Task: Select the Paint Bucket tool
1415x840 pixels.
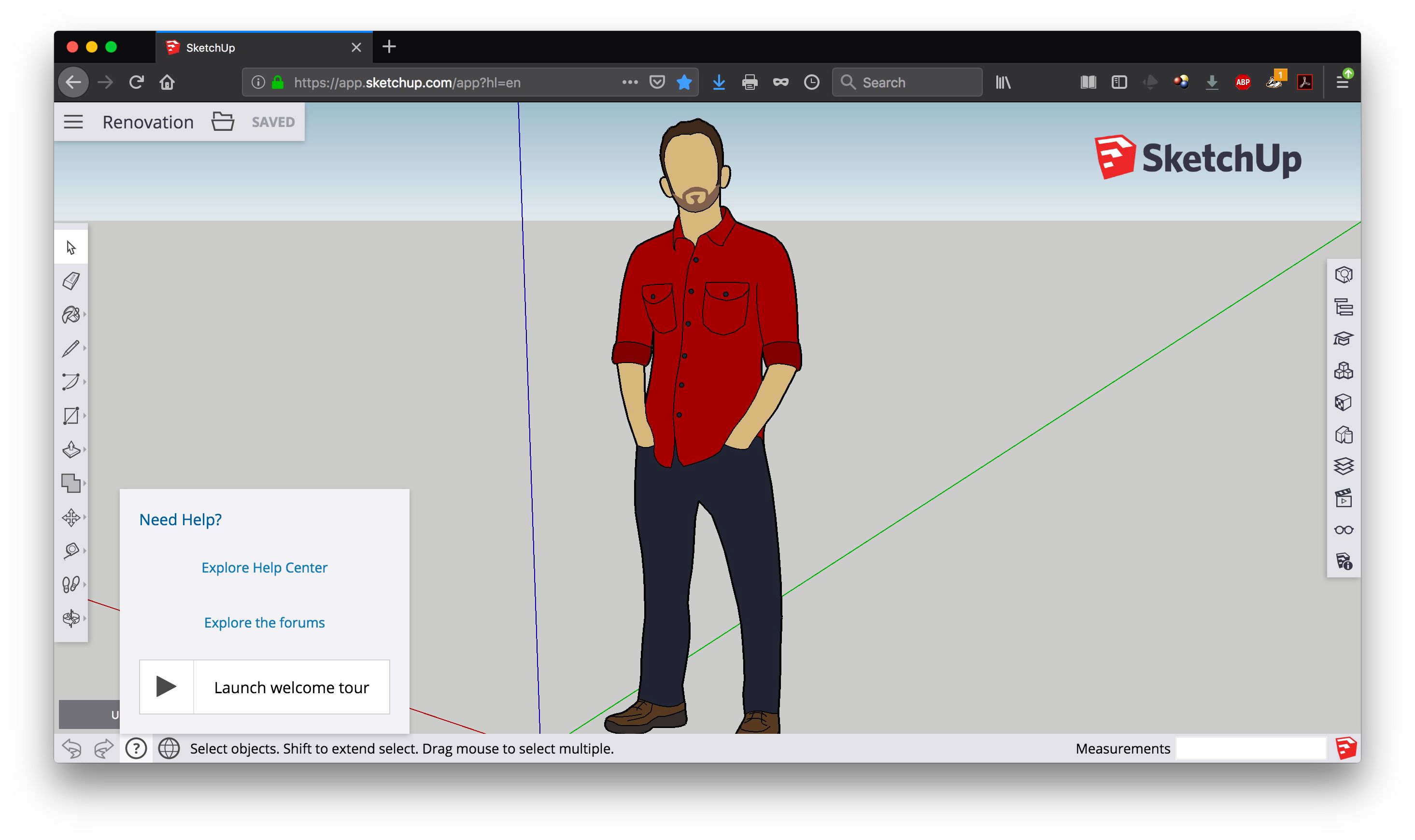Action: (x=71, y=315)
